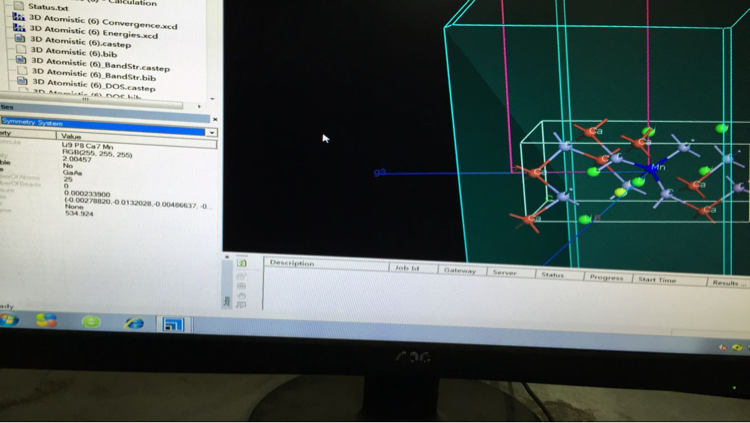Select 3D Atomistic (6)_BandStr.bib file
750x423 pixels.
pyautogui.click(x=94, y=74)
